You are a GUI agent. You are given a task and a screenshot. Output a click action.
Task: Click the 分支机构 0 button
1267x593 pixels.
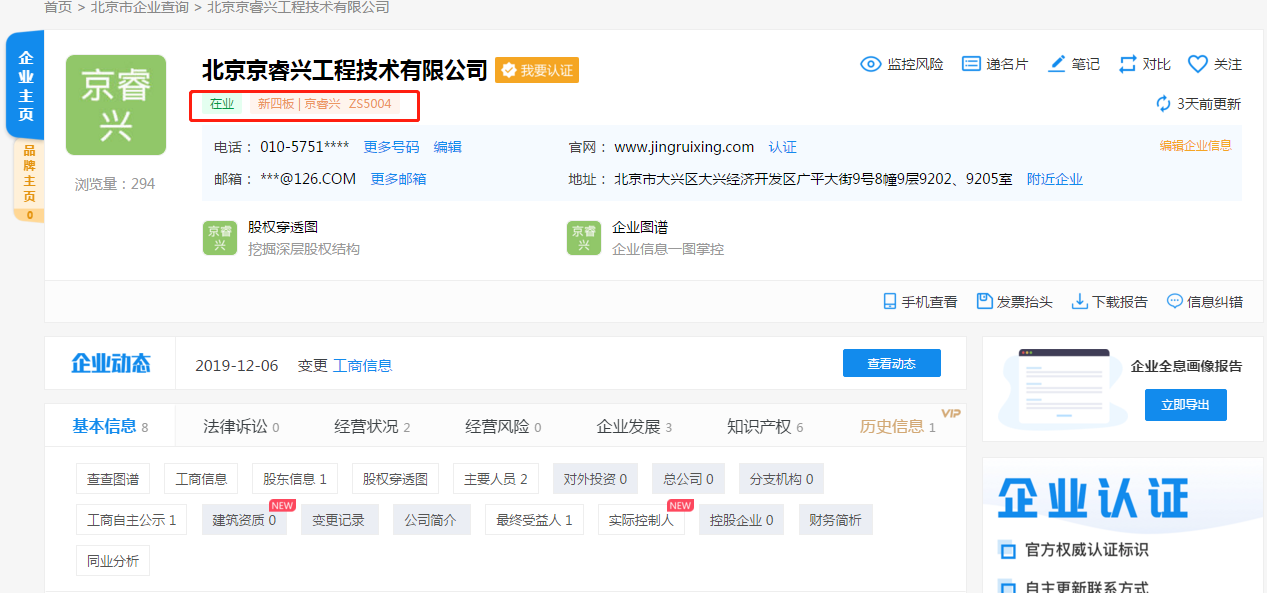tap(782, 479)
